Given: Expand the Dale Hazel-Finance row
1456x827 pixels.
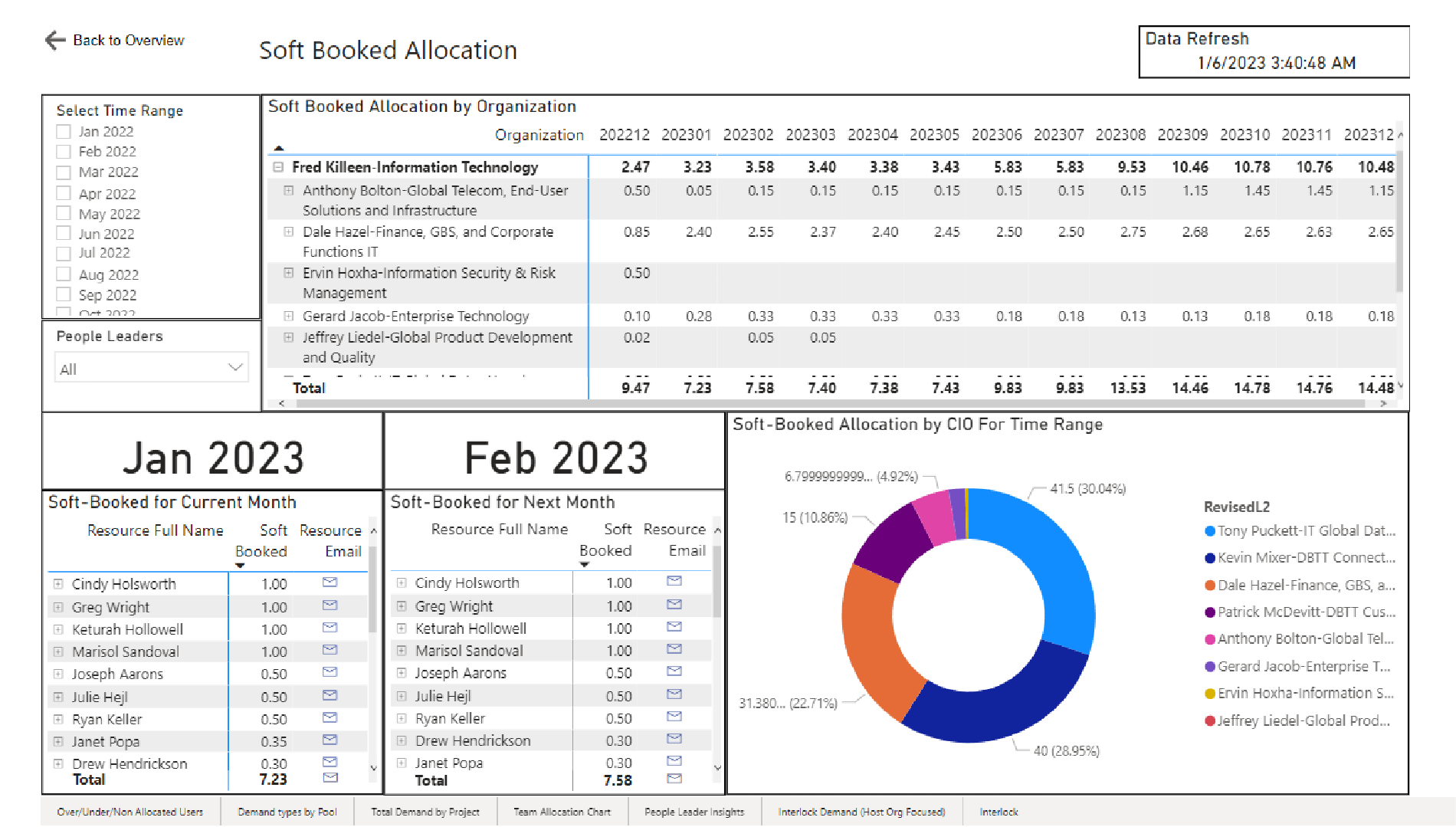Looking at the screenshot, I should pyautogui.click(x=288, y=232).
